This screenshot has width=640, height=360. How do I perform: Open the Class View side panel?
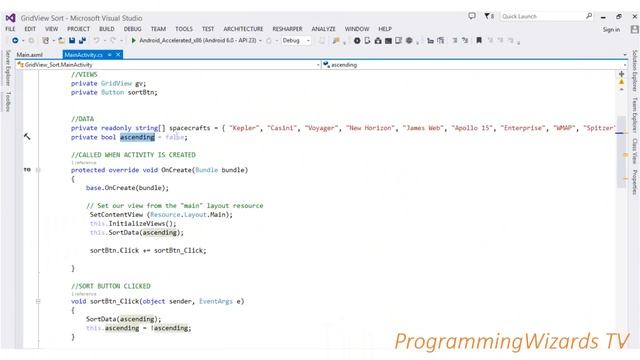[635, 151]
